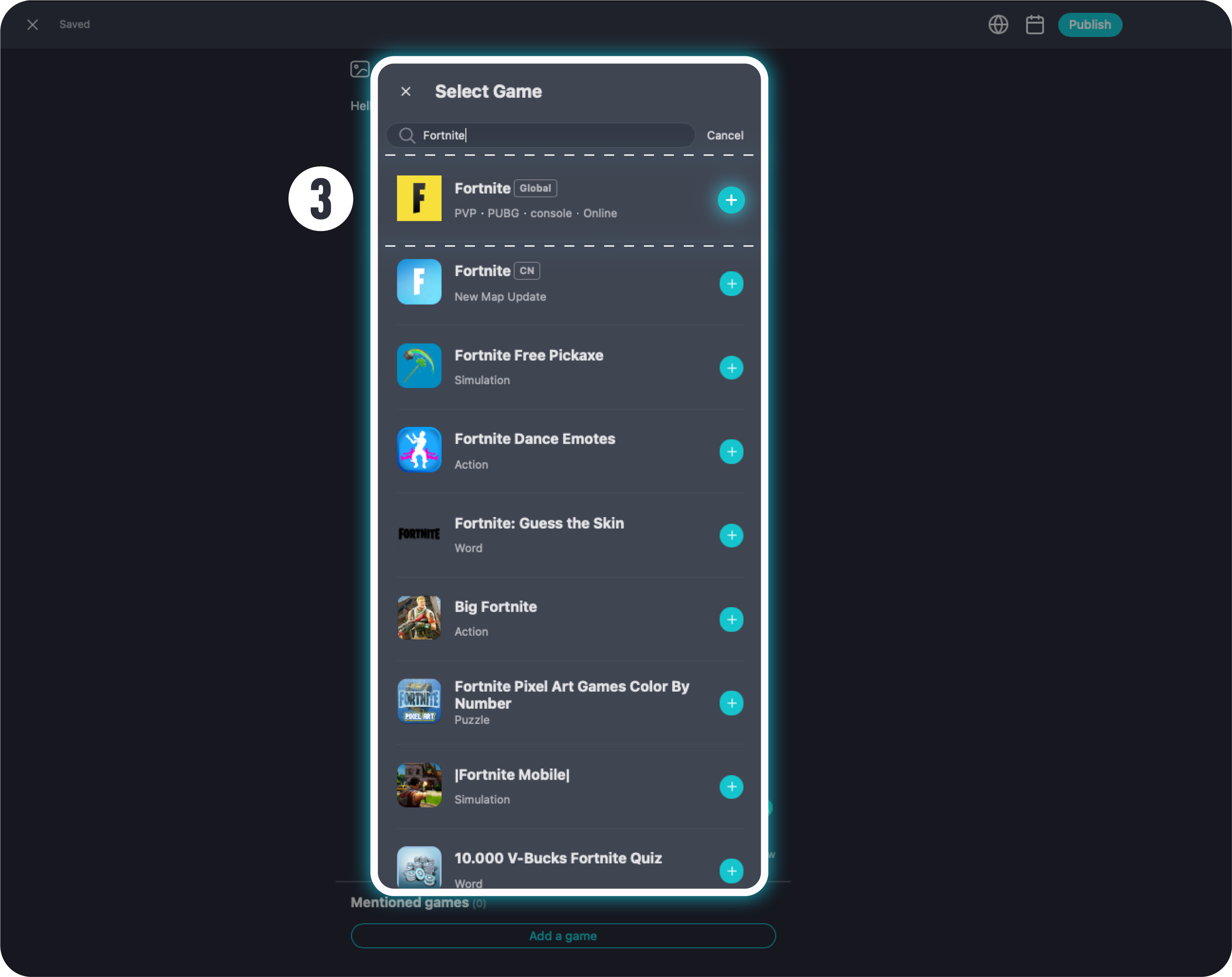Image resolution: width=1232 pixels, height=977 pixels.
Task: Click the search magnifier icon
Action: coord(407,135)
